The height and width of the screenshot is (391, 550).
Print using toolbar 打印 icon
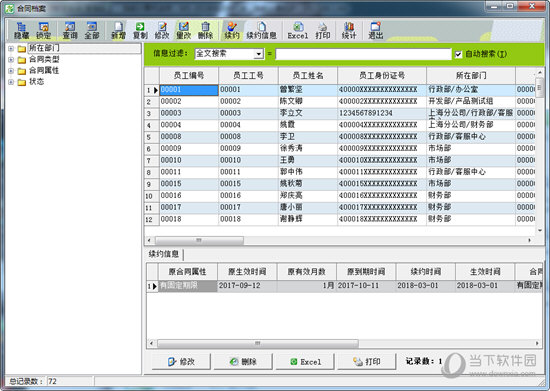(322, 31)
